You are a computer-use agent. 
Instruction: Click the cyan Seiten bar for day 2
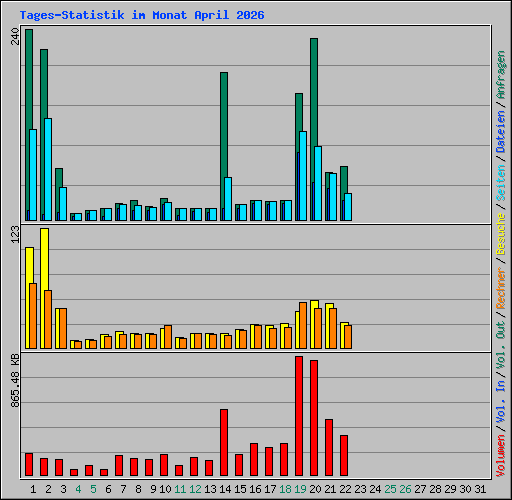coord(48,169)
